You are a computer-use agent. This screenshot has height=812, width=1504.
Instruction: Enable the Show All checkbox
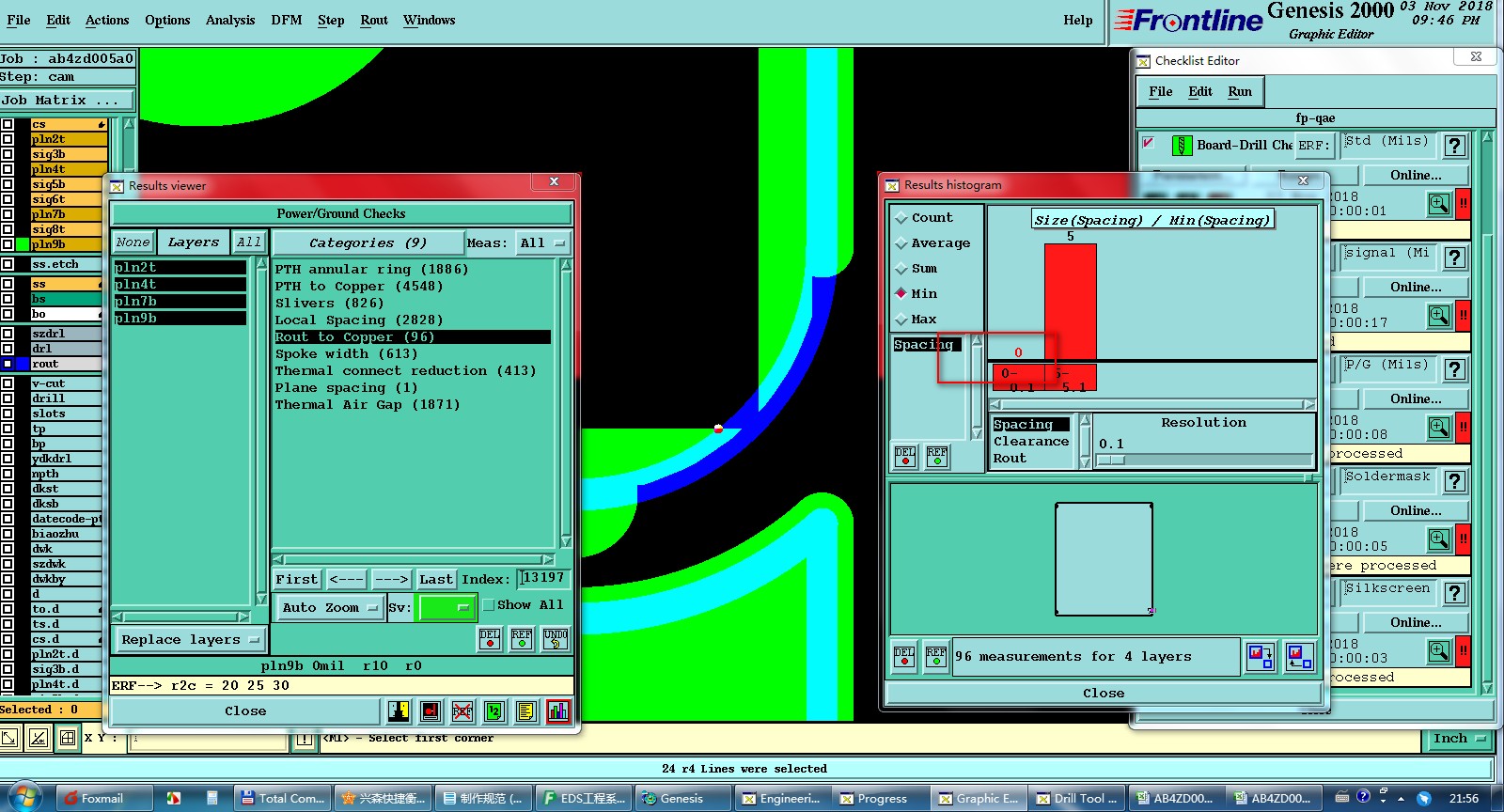click(x=489, y=605)
